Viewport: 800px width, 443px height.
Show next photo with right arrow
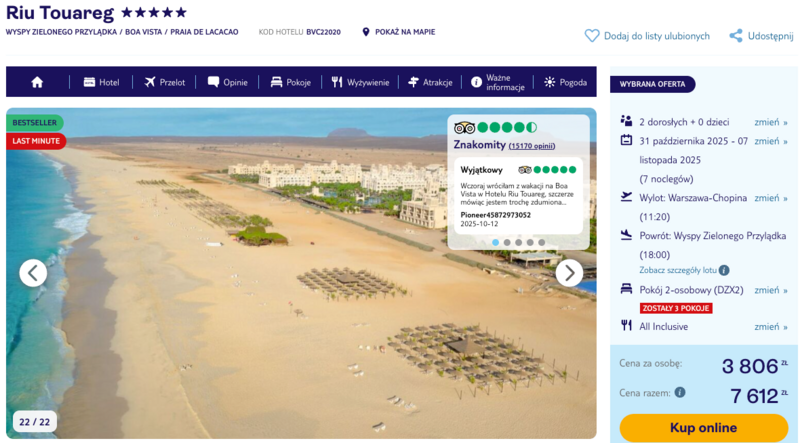tap(569, 273)
